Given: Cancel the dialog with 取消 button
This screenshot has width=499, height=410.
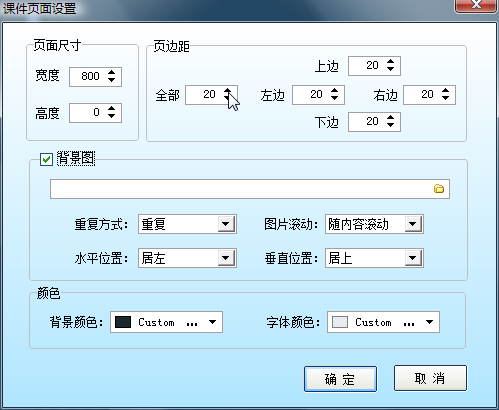Looking at the screenshot, I should [430, 378].
